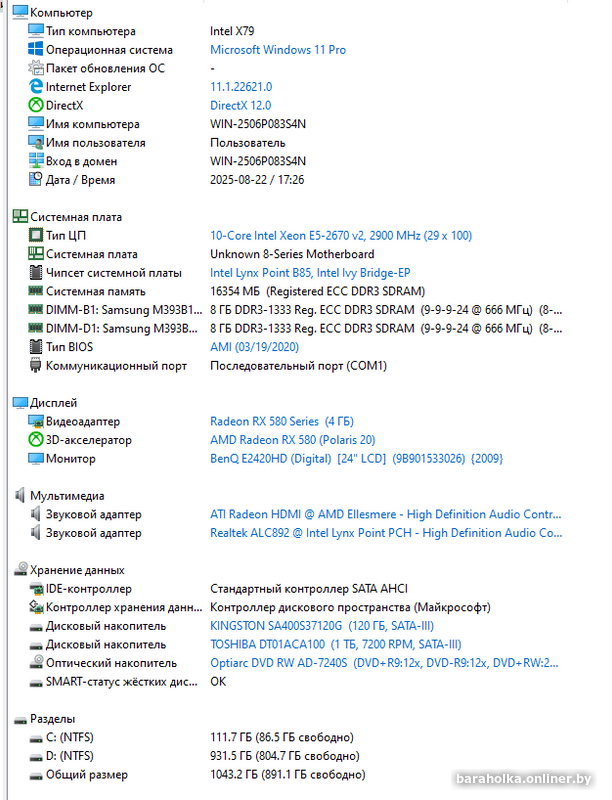Click the Мультимедиа speaker section icon
The width and height of the screenshot is (612, 800).
pos(20,495)
